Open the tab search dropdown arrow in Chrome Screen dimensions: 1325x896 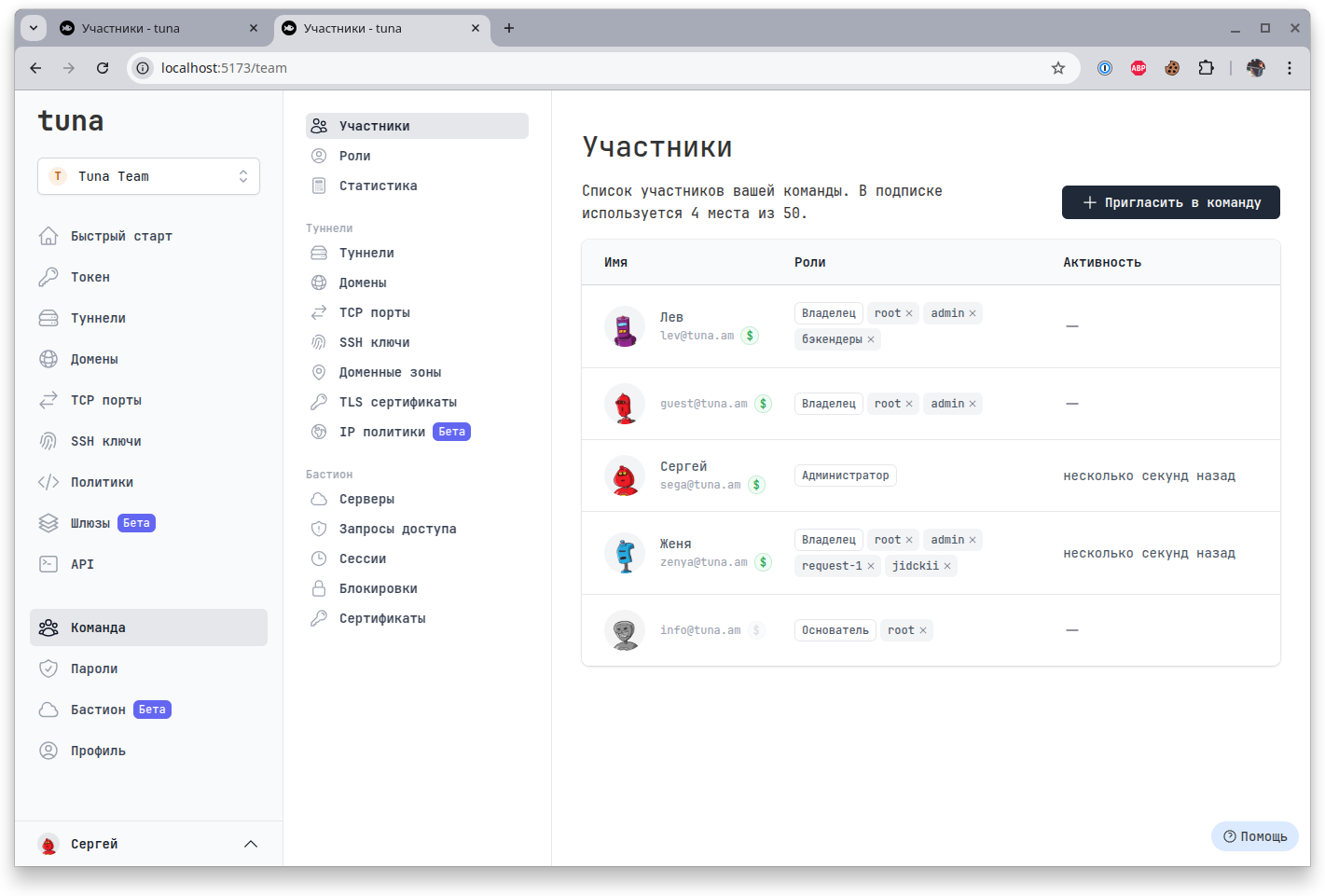point(34,28)
